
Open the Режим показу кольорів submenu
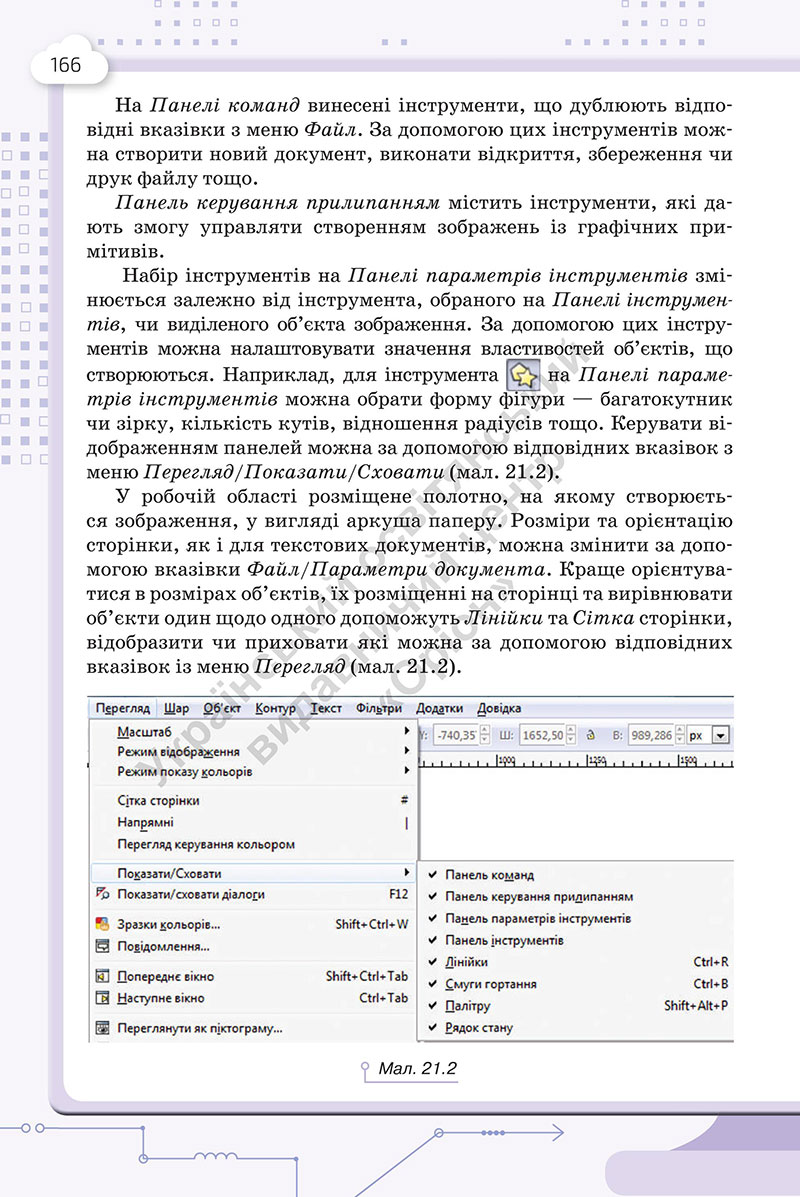pyautogui.click(x=252, y=771)
